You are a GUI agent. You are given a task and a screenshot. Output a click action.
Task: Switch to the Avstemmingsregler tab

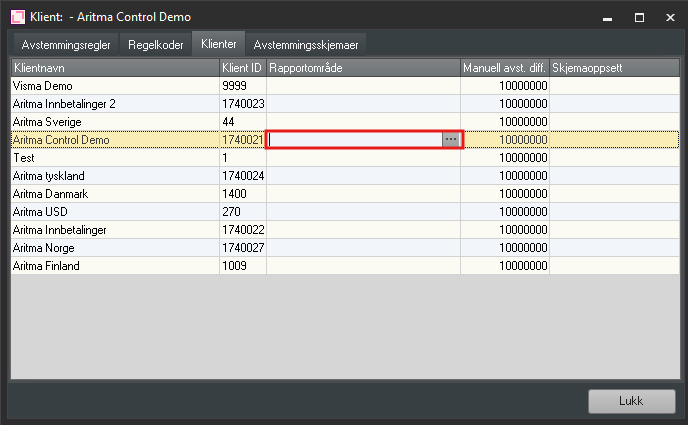pyautogui.click(x=62, y=45)
